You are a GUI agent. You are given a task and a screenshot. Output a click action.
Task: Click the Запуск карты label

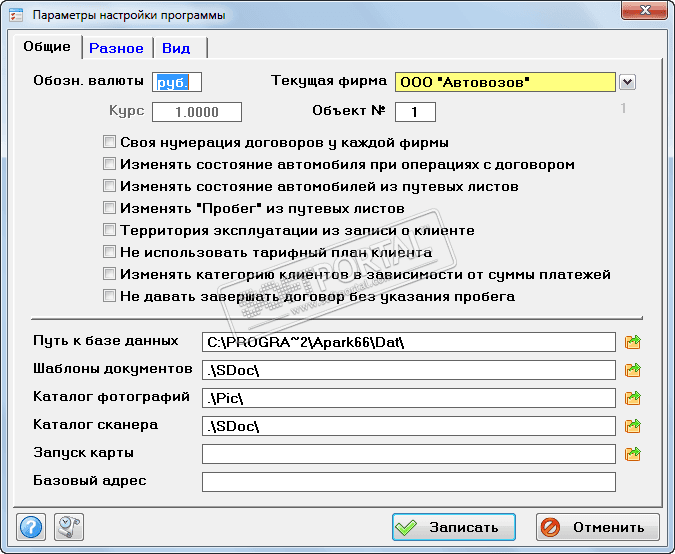[x=84, y=453]
